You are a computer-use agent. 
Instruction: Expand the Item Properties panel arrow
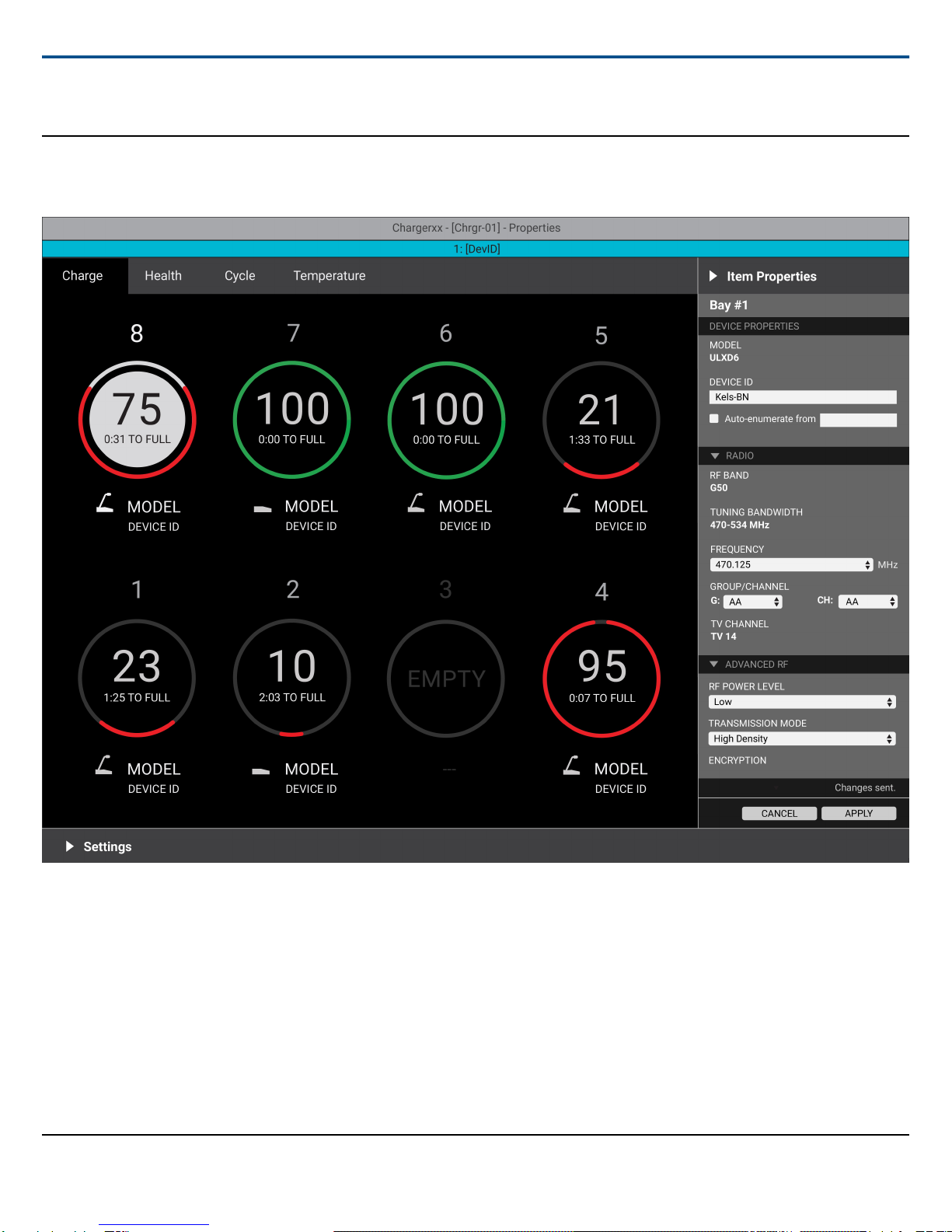point(713,276)
